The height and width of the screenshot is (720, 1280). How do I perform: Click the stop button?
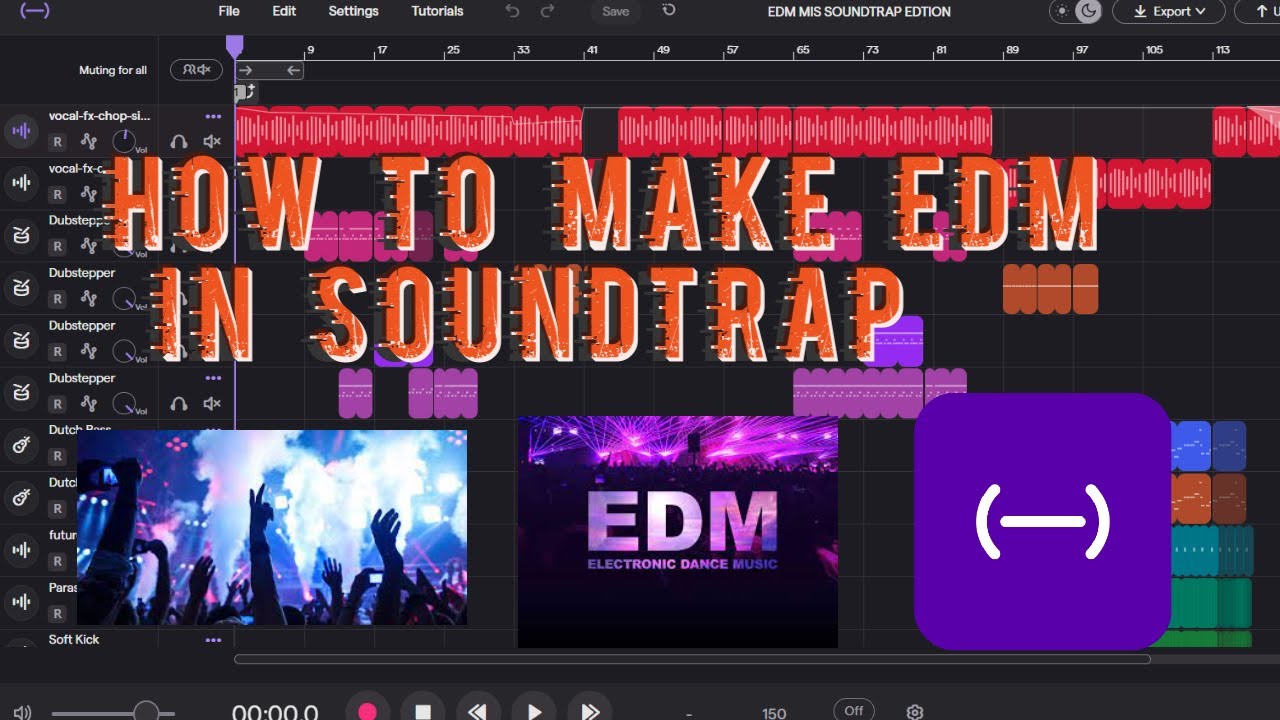[x=423, y=711]
